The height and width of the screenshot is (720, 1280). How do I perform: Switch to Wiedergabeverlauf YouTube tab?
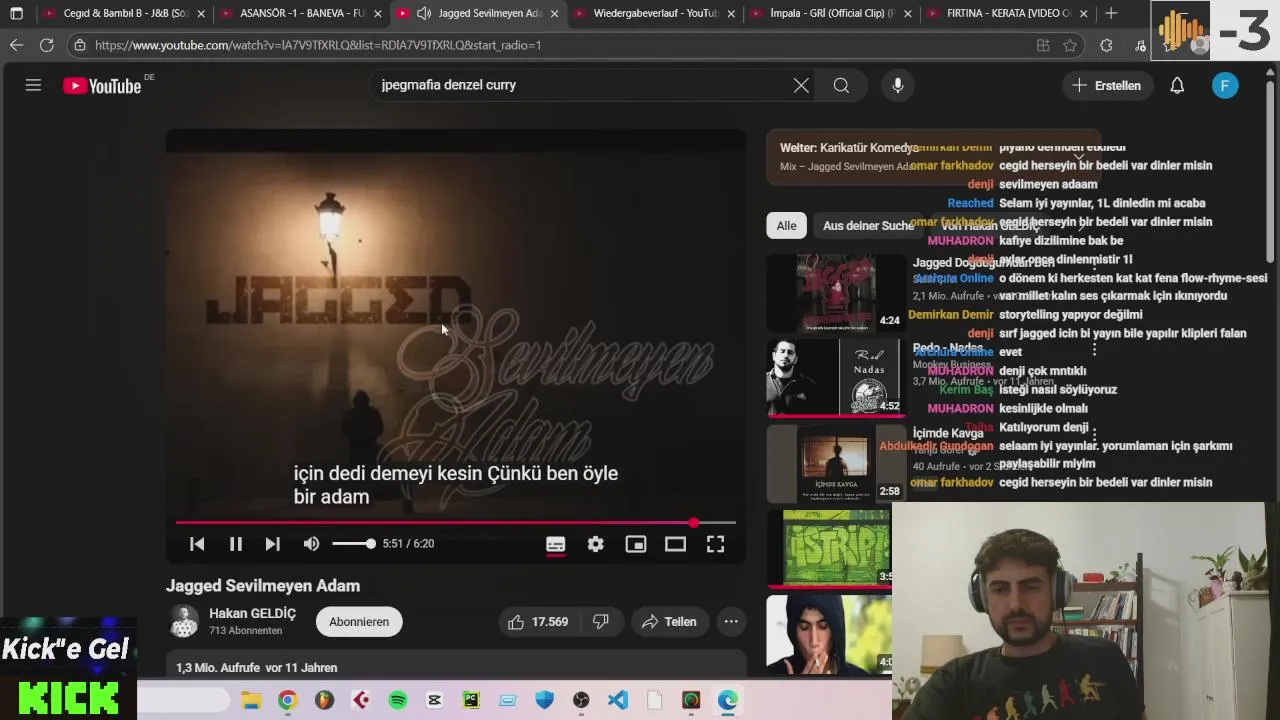655,13
